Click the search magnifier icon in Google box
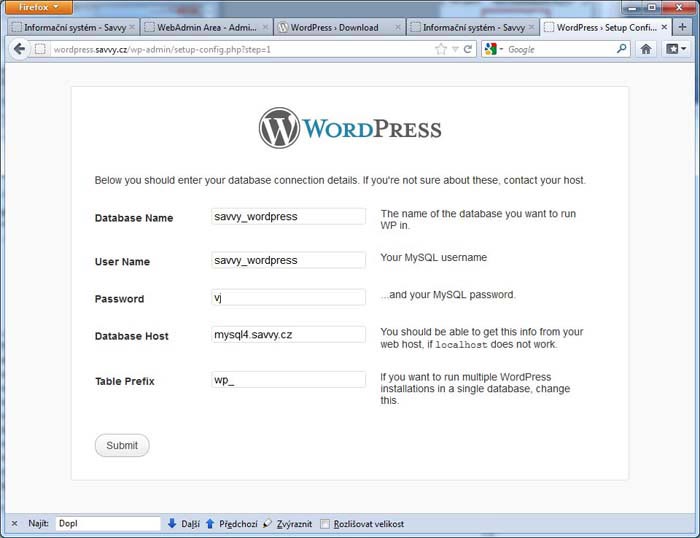The height and width of the screenshot is (538, 700). 621,49
